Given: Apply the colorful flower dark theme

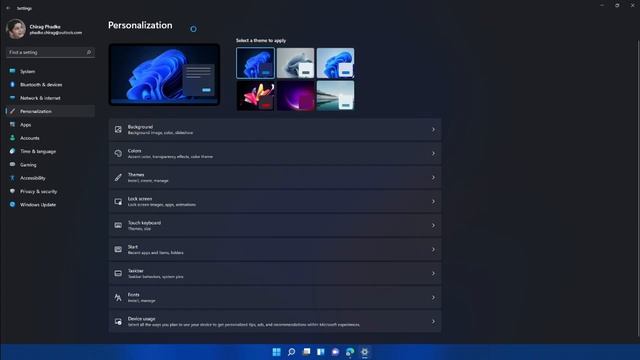Looking at the screenshot, I should pos(256,96).
